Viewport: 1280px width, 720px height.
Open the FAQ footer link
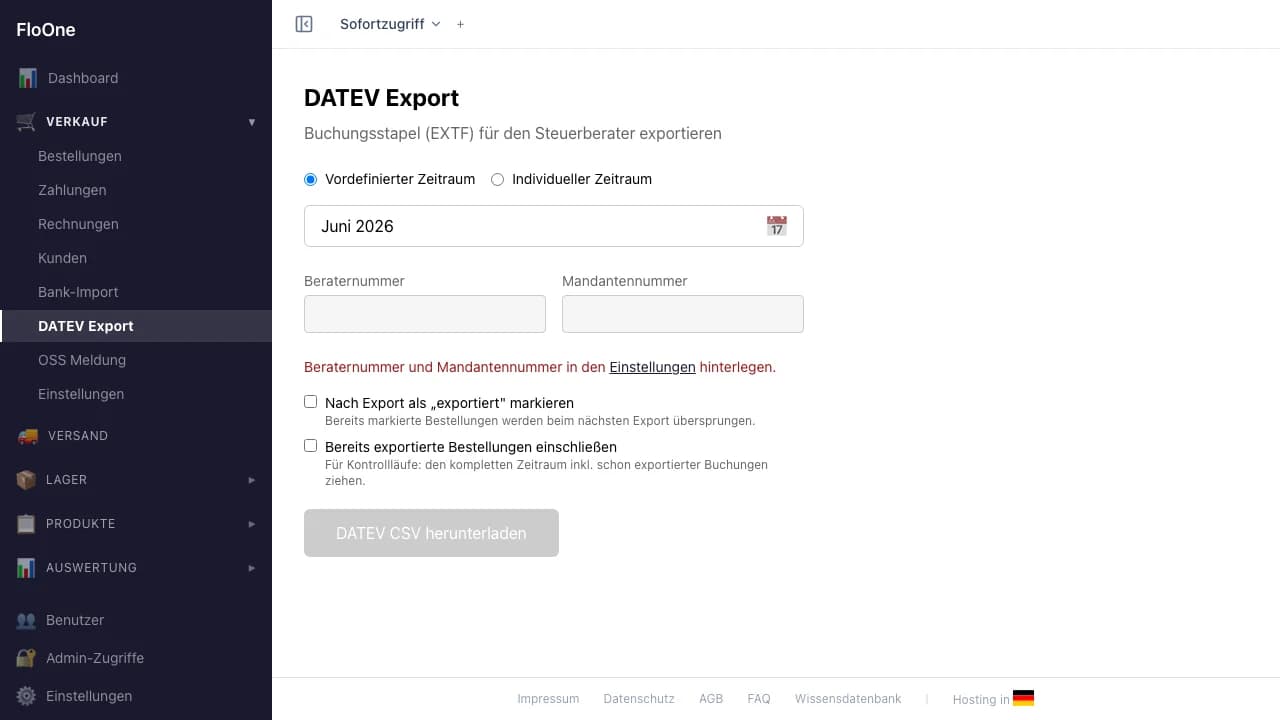point(759,699)
